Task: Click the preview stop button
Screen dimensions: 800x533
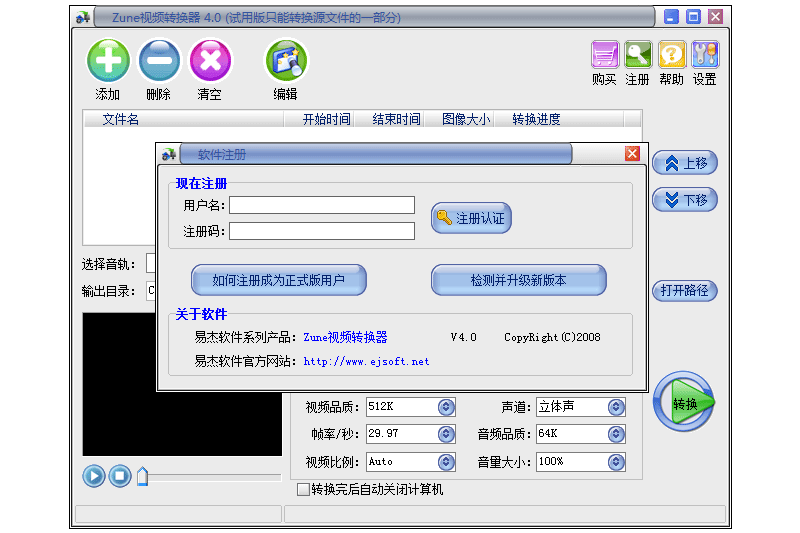Action: click(x=120, y=476)
